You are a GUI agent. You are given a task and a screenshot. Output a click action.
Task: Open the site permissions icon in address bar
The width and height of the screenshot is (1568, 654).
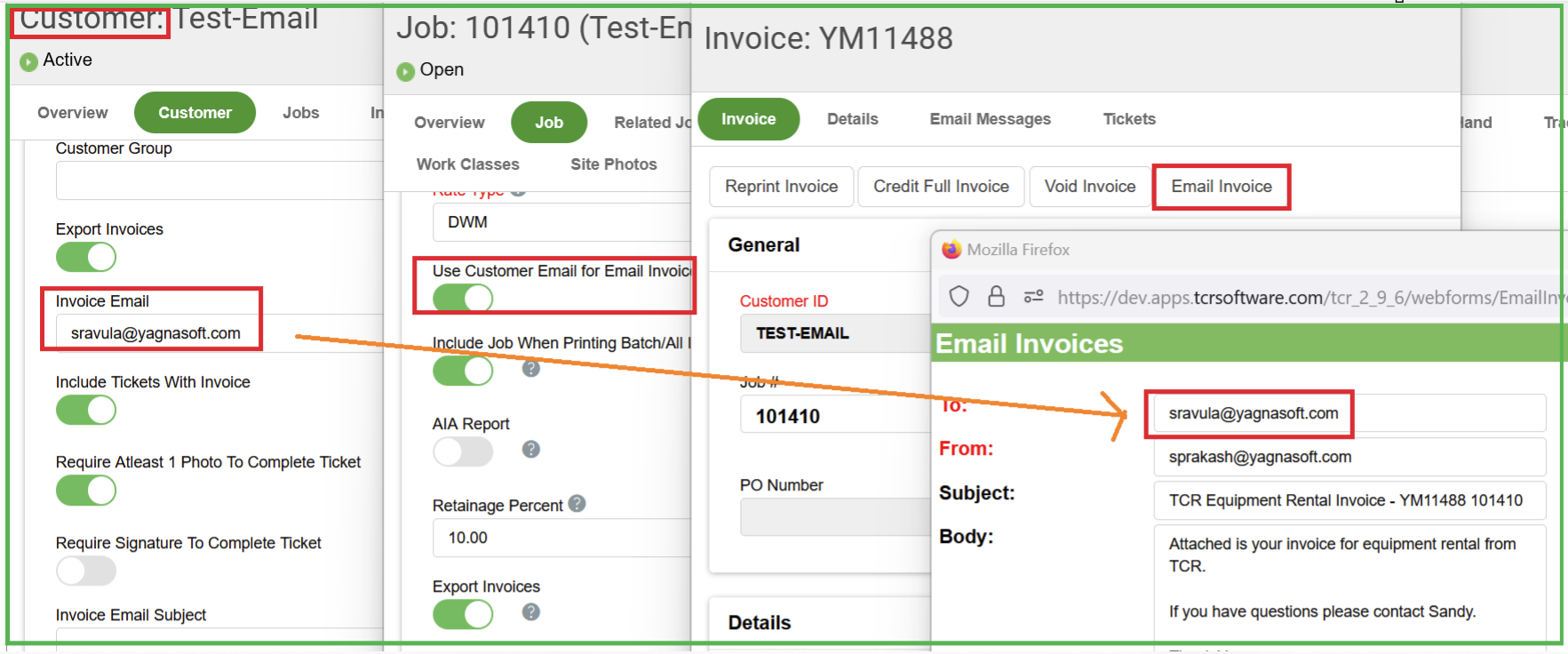tap(1033, 297)
